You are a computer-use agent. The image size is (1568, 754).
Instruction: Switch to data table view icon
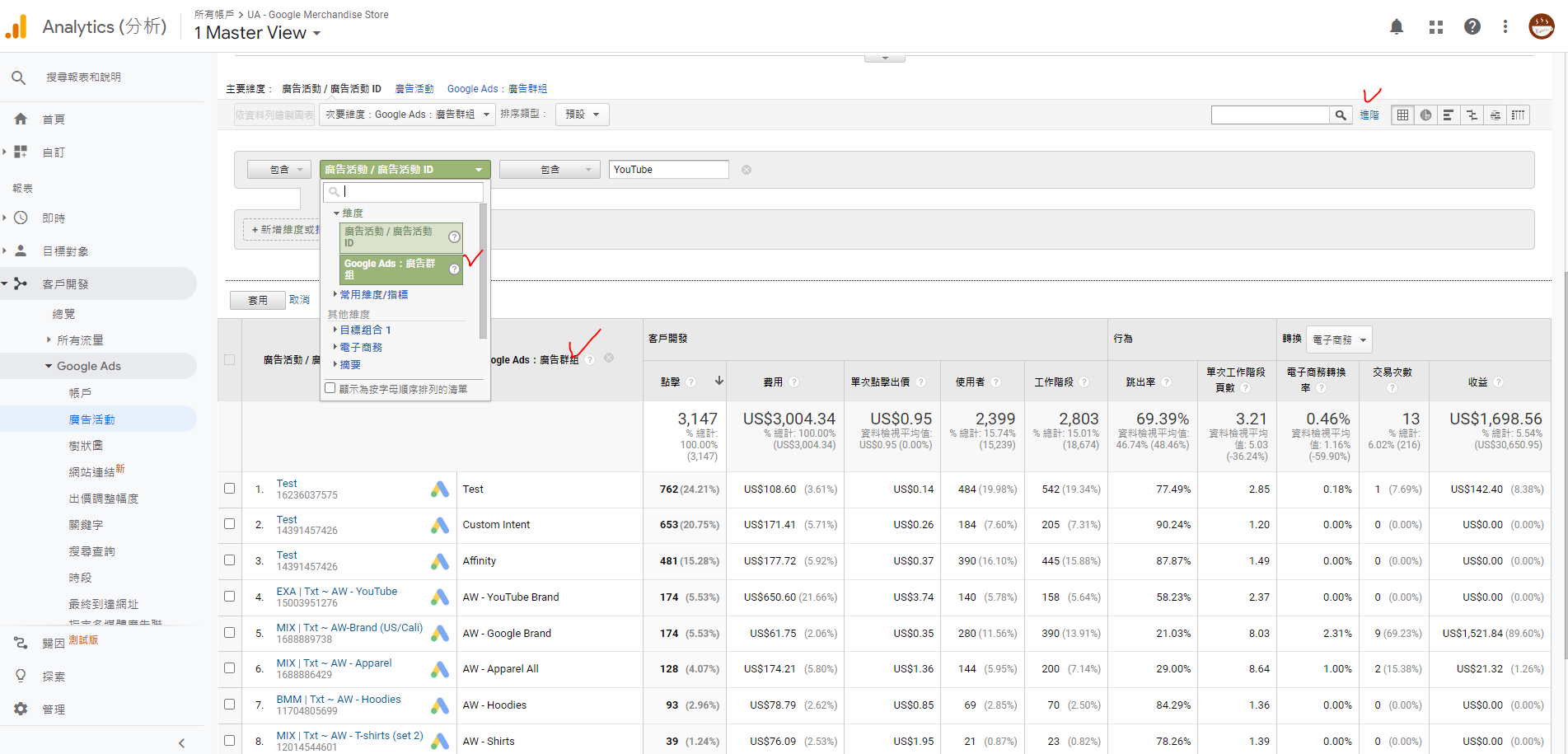1402,115
